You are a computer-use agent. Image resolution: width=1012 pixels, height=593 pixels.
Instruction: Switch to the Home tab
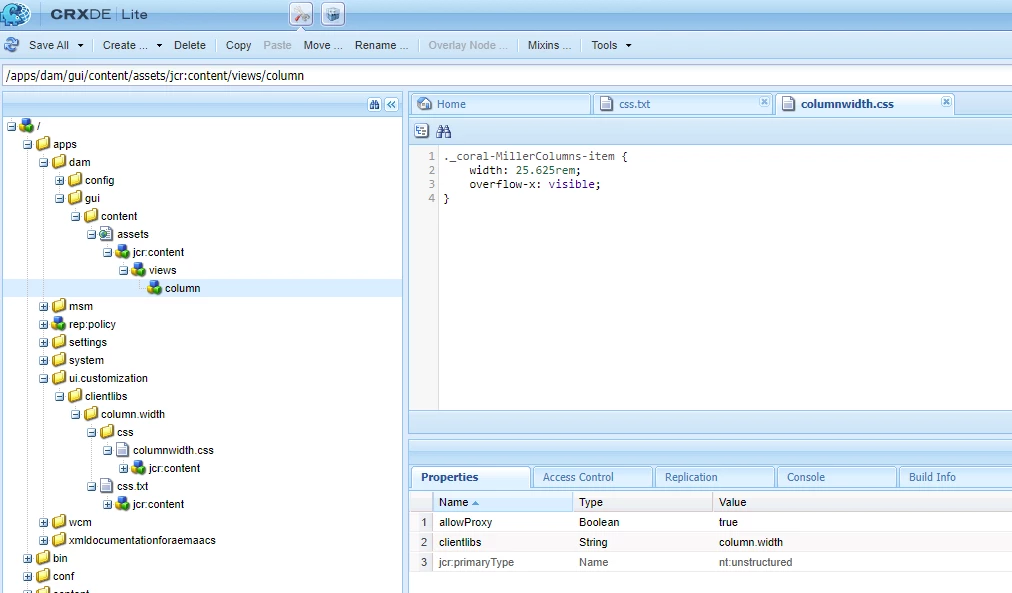coord(500,104)
